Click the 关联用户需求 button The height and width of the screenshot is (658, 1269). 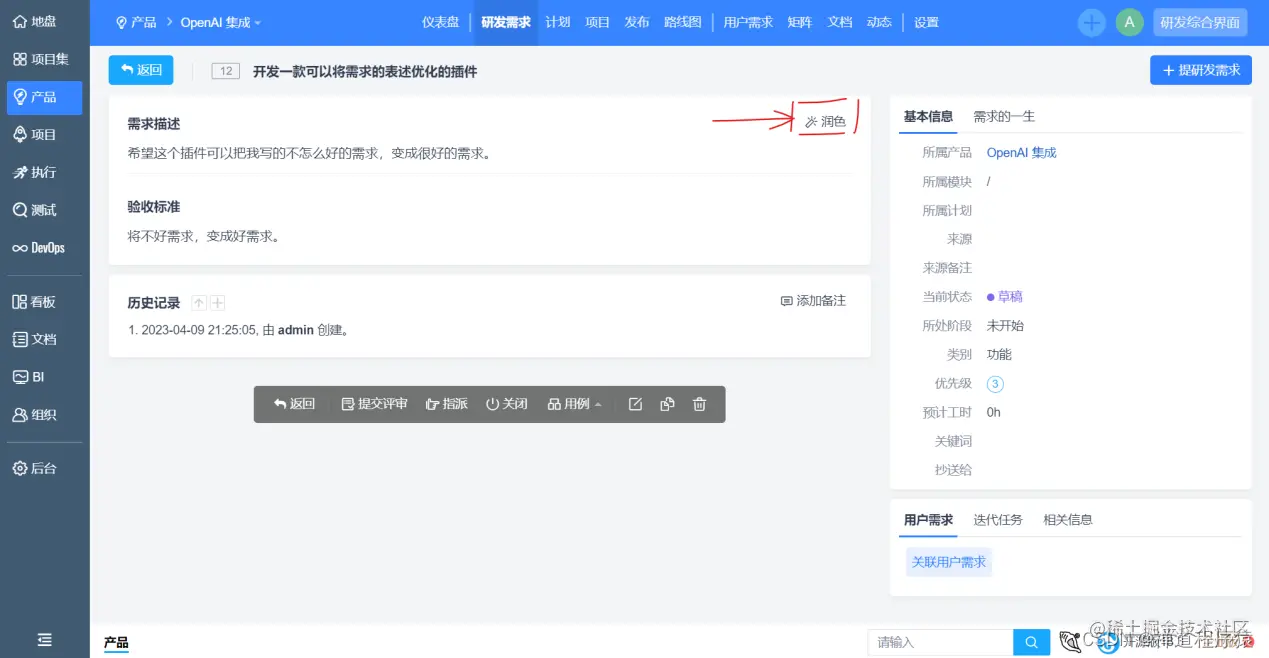(x=948, y=561)
